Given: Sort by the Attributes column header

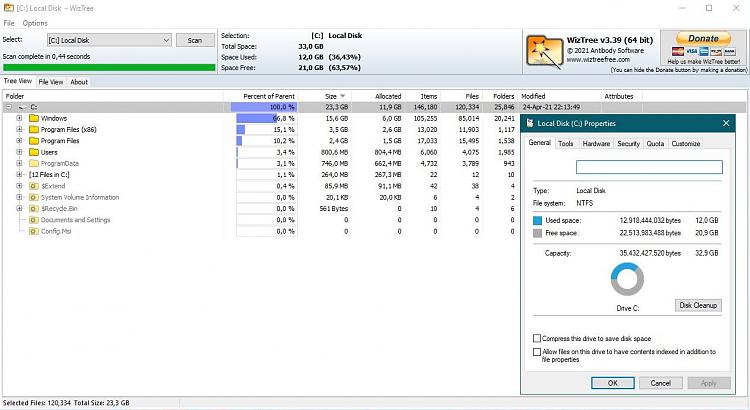Looking at the screenshot, I should click(x=621, y=96).
